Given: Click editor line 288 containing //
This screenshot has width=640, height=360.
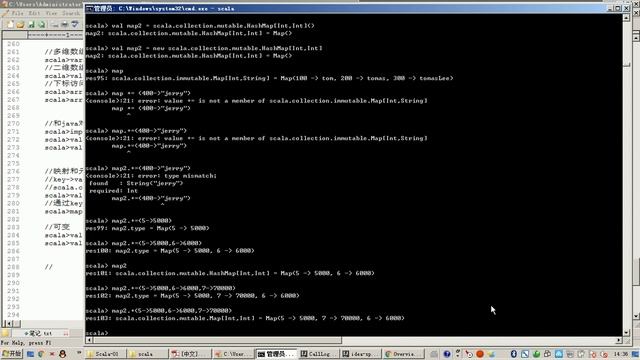Looking at the screenshot, I should pyautogui.click(x=49, y=267).
